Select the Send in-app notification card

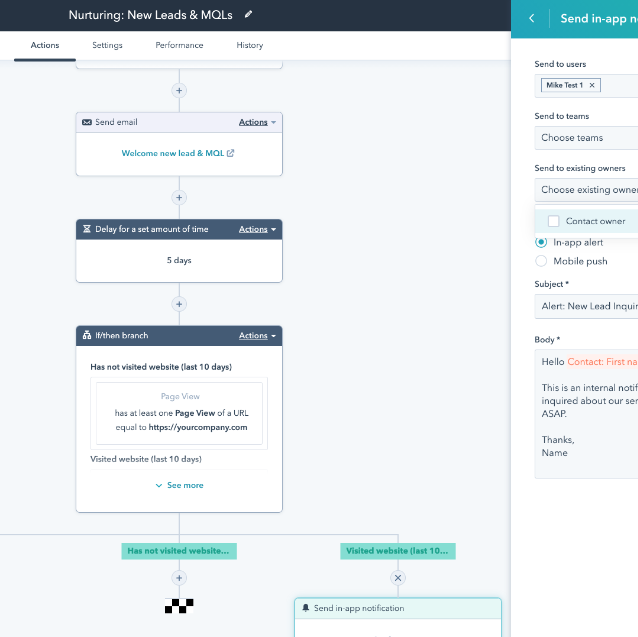pos(398,617)
